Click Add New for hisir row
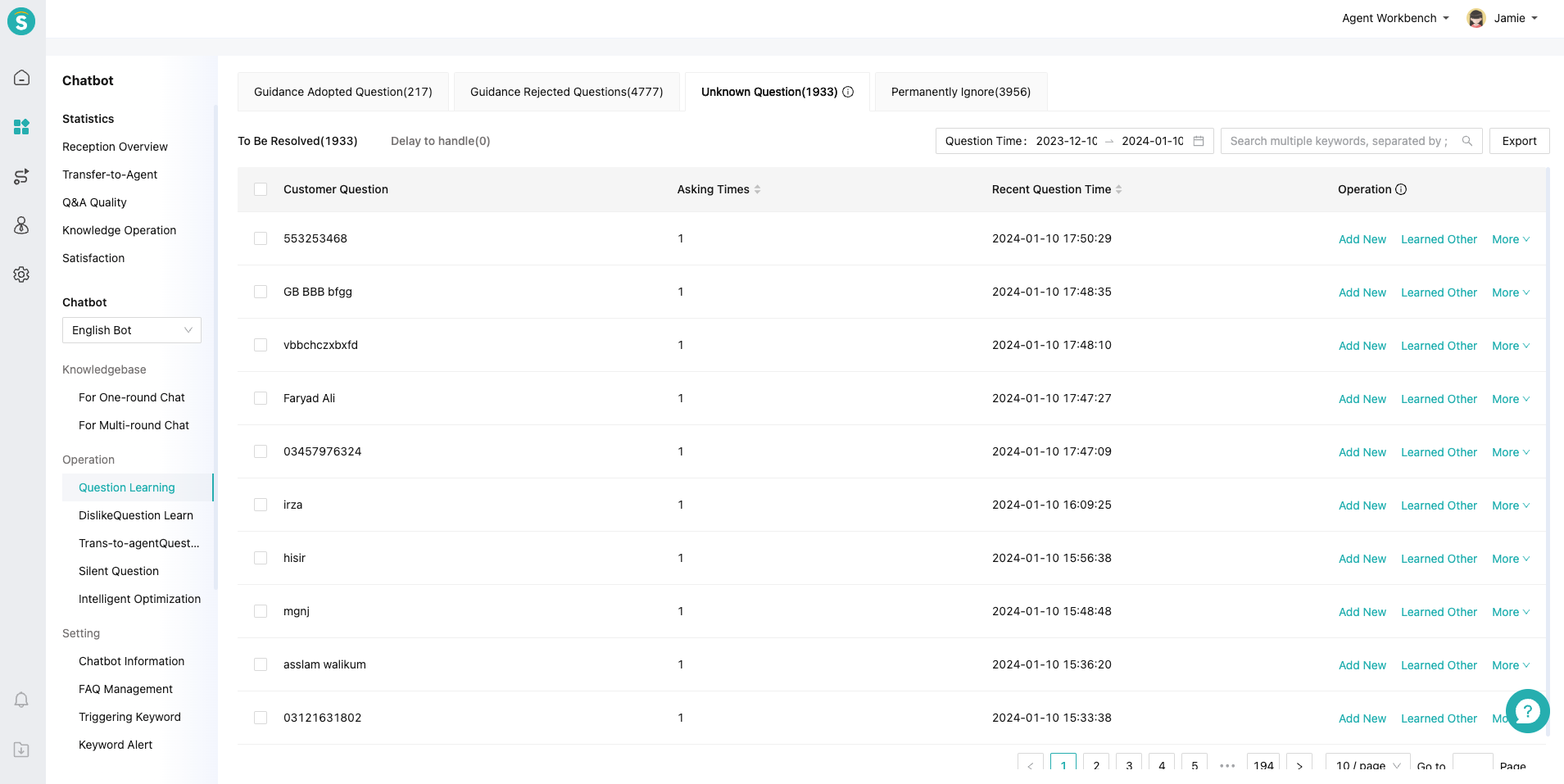 tap(1362, 559)
